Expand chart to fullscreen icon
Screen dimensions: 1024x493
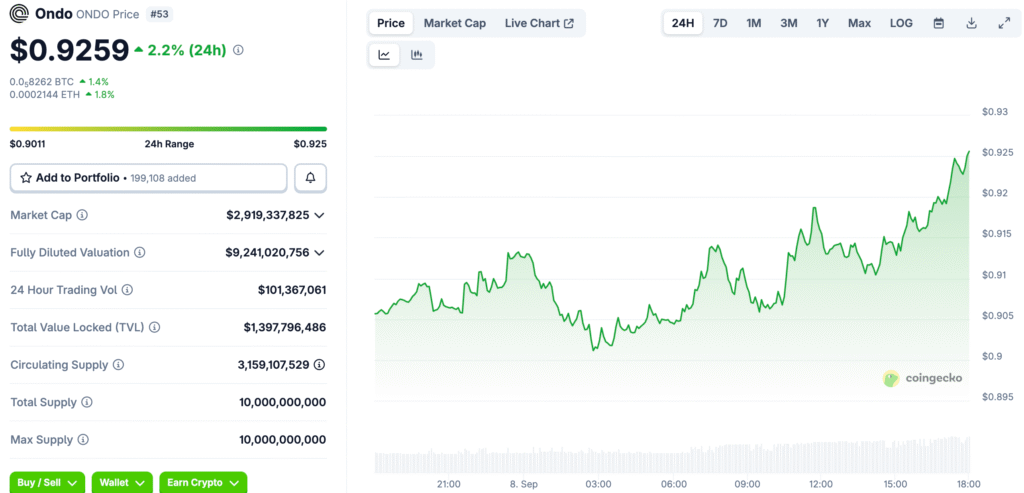(1004, 24)
